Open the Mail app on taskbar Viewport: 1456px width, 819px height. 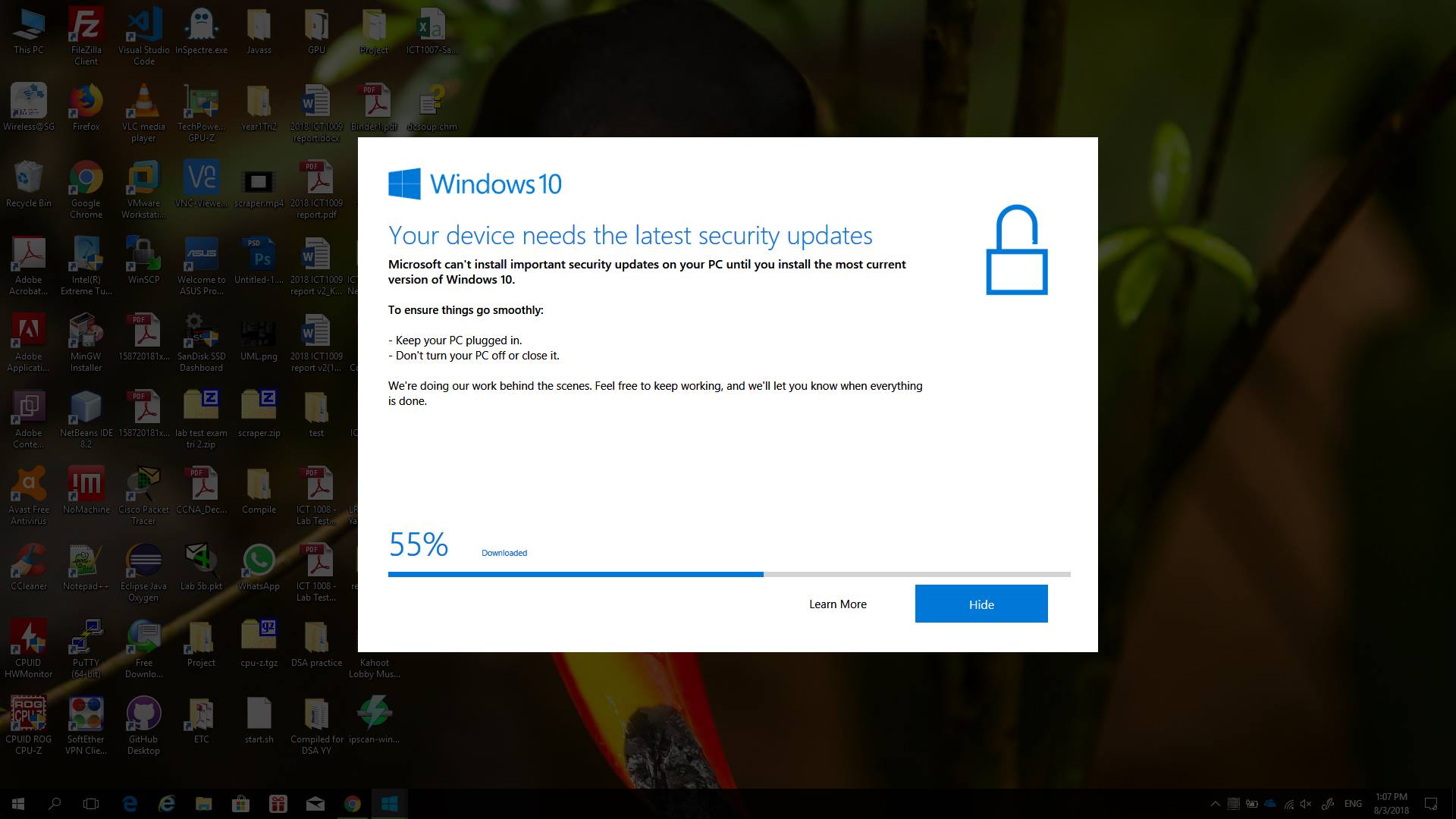pyautogui.click(x=315, y=804)
